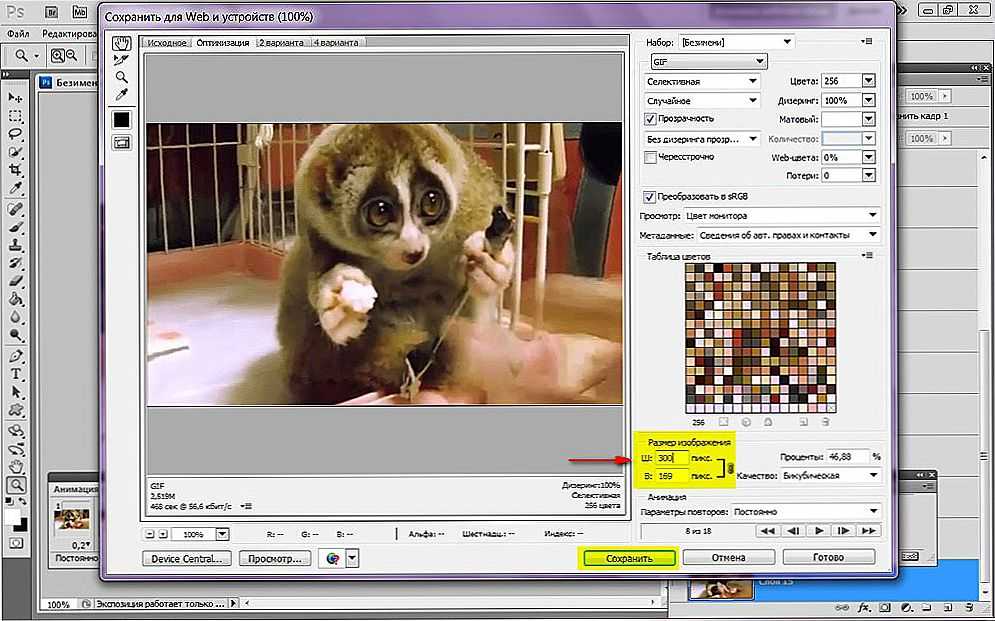Select the Slice Select tool
Screen dimensions: 995x621
121,60
